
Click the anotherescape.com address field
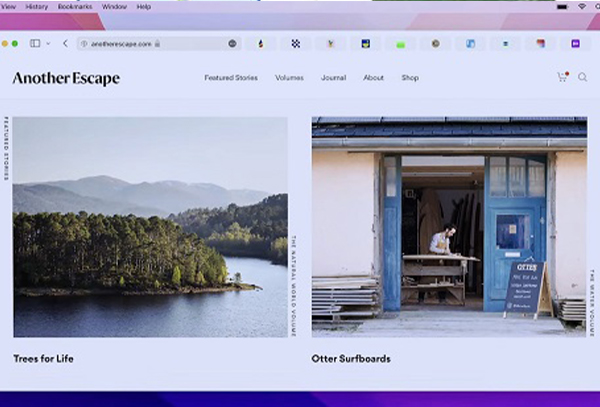coord(159,44)
